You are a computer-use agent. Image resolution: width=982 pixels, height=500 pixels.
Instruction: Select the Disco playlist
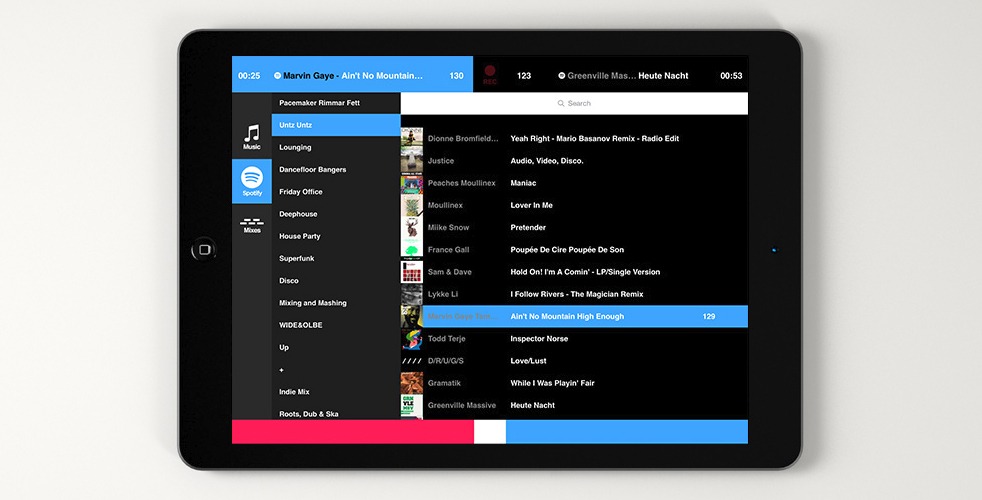point(336,281)
